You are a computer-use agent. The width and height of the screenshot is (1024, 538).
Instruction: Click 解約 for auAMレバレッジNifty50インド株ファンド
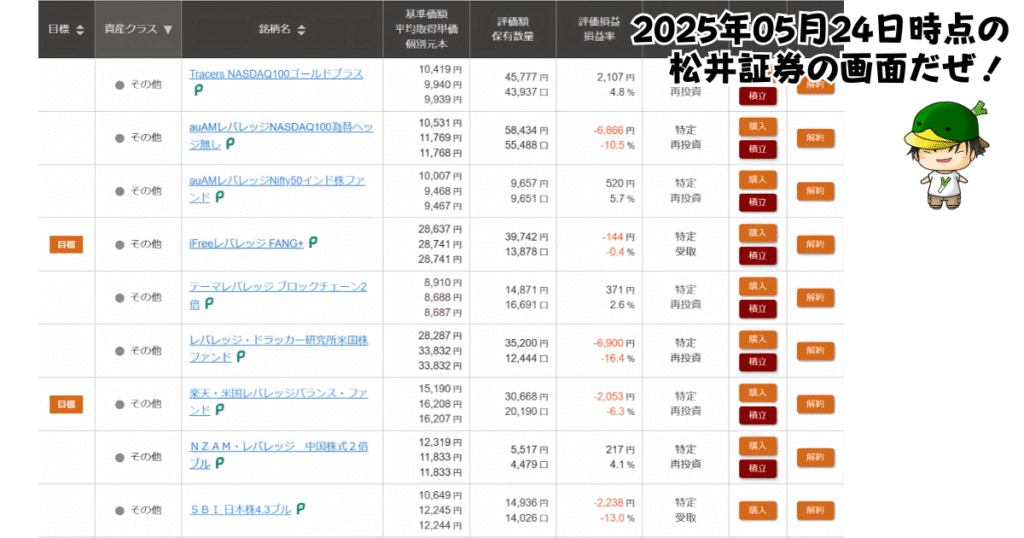tap(815, 191)
